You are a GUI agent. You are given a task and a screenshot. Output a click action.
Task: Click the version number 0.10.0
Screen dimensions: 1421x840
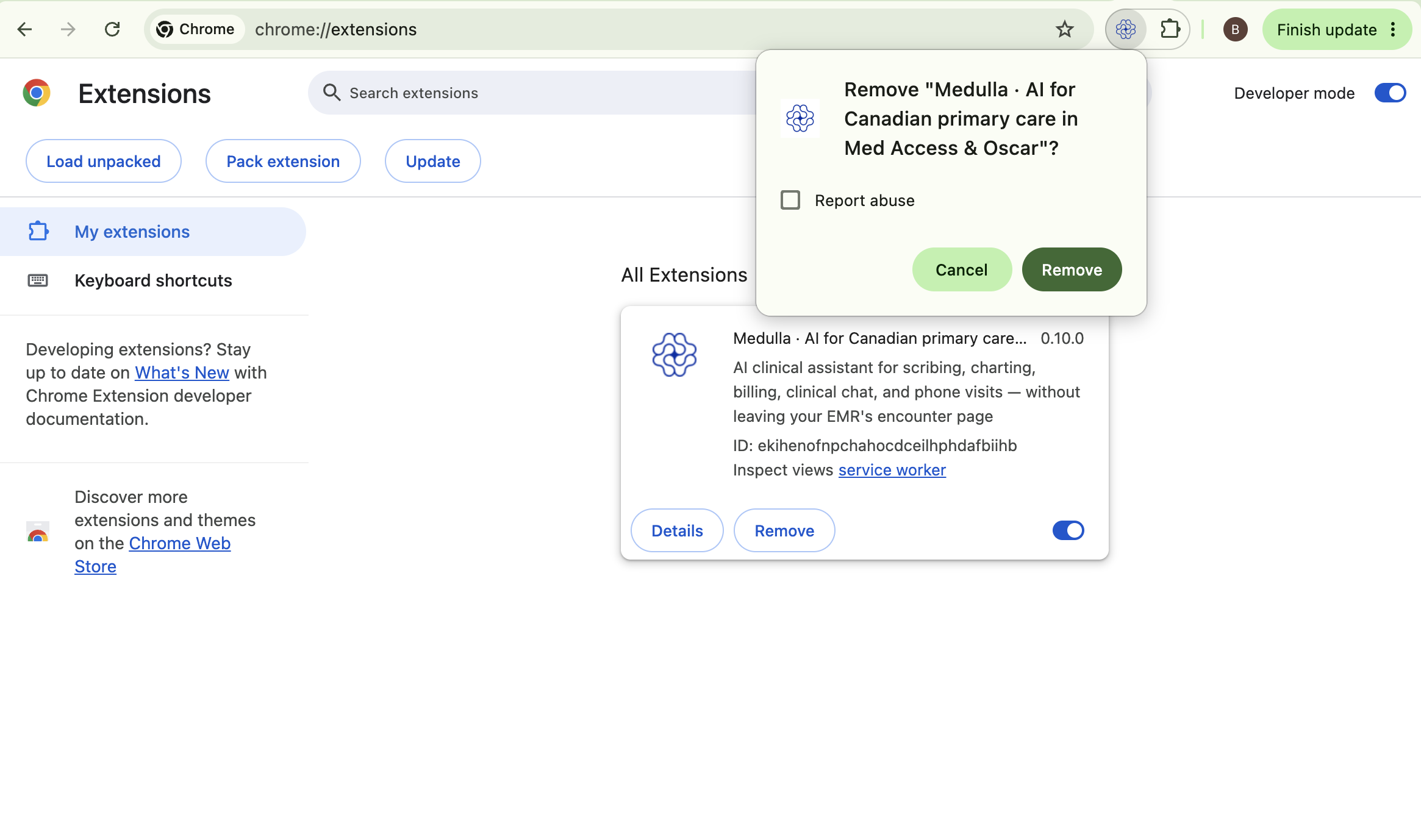pos(1062,338)
